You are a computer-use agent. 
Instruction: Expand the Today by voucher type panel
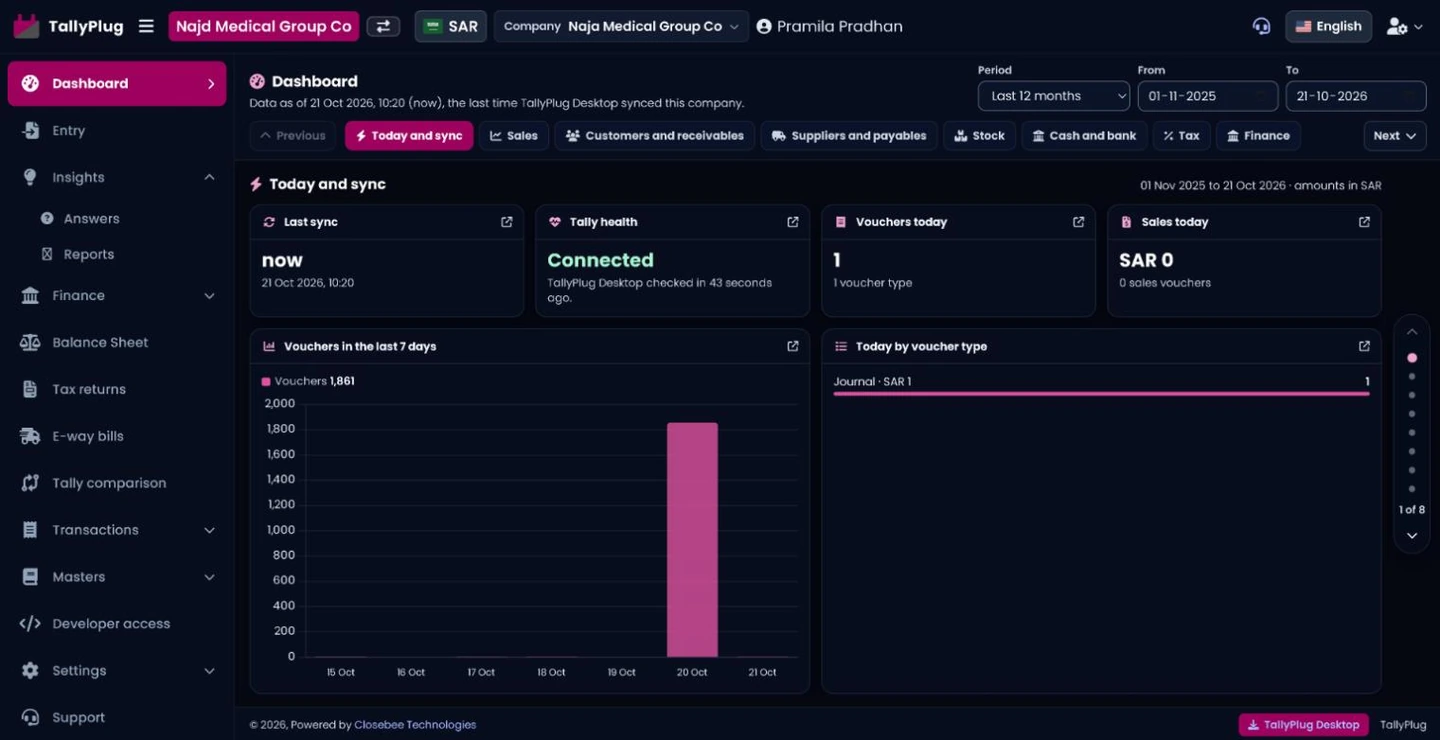tap(1364, 346)
